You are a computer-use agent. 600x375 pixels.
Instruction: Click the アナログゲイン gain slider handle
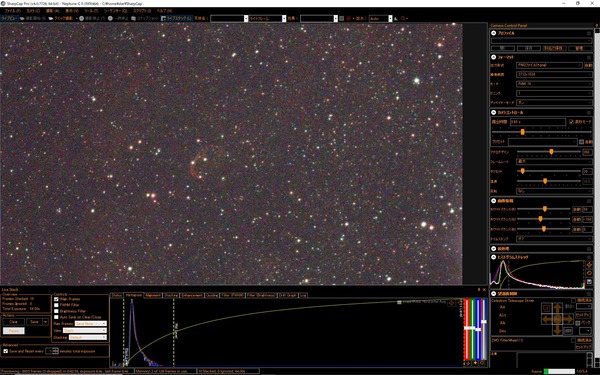pos(551,152)
